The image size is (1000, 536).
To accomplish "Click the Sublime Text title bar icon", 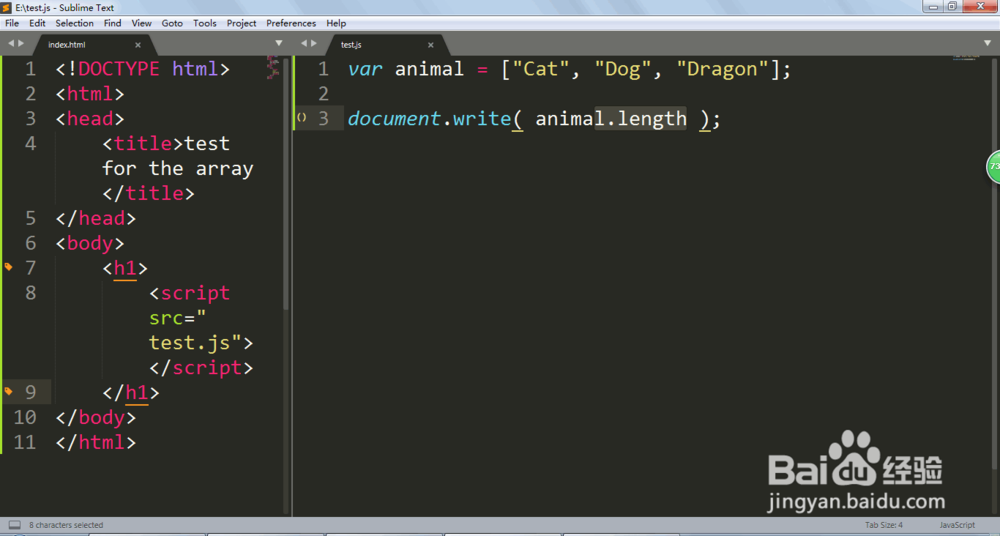I will pyautogui.click(x=7, y=7).
